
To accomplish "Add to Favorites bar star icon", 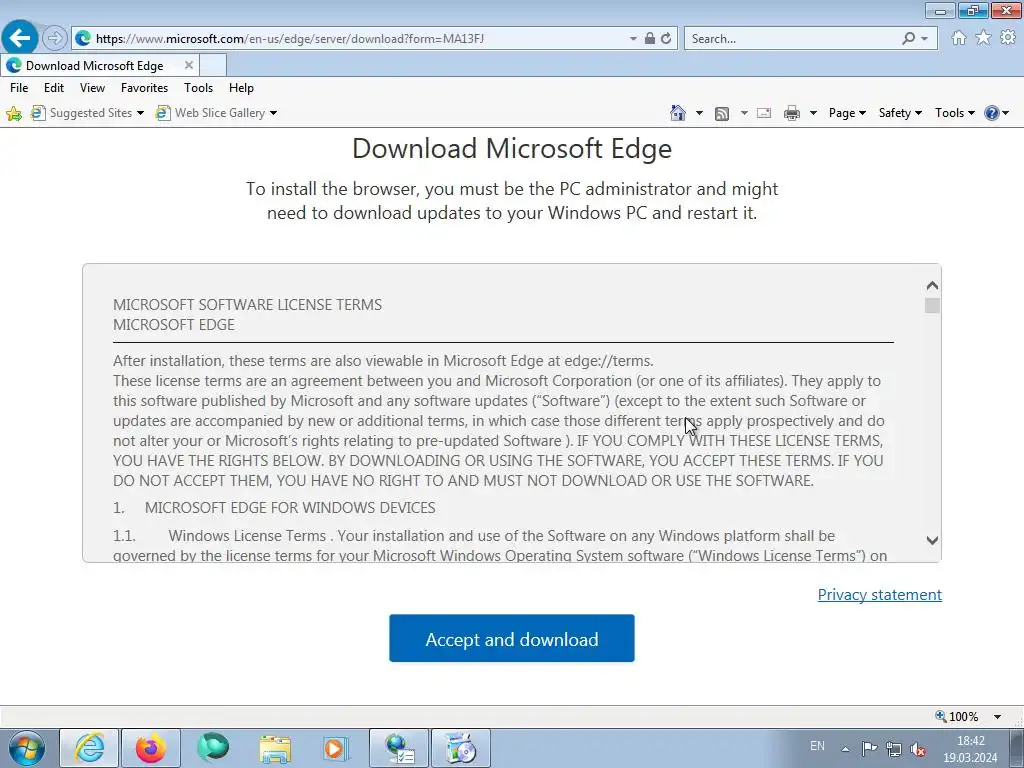I will (14, 114).
